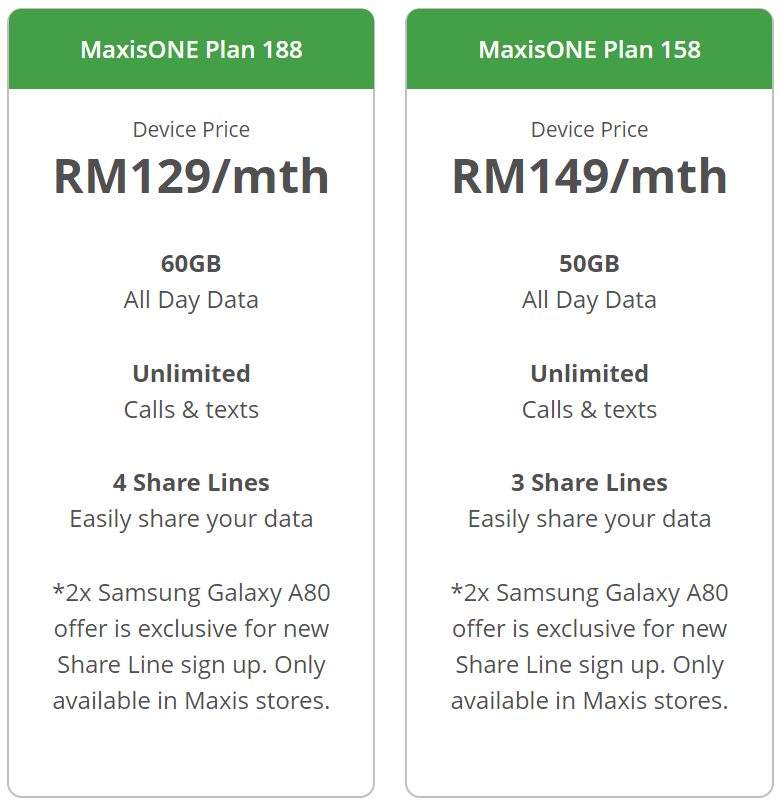
Task: Click the RM149/mth device price
Action: tap(589, 176)
